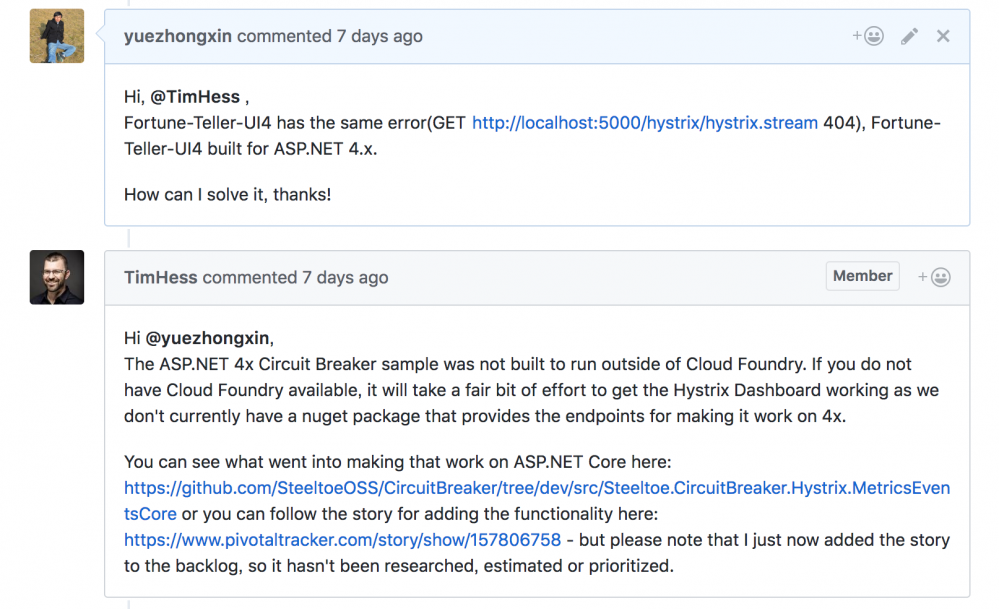999x609 pixels.
Task: Open the pivotaltracker story 157806758 link
Action: point(342,540)
